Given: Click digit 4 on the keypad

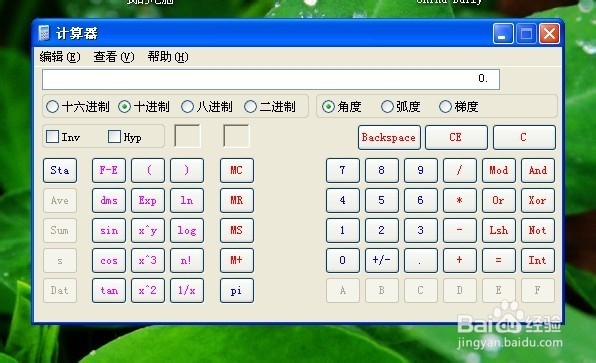Looking at the screenshot, I should [x=342, y=200].
